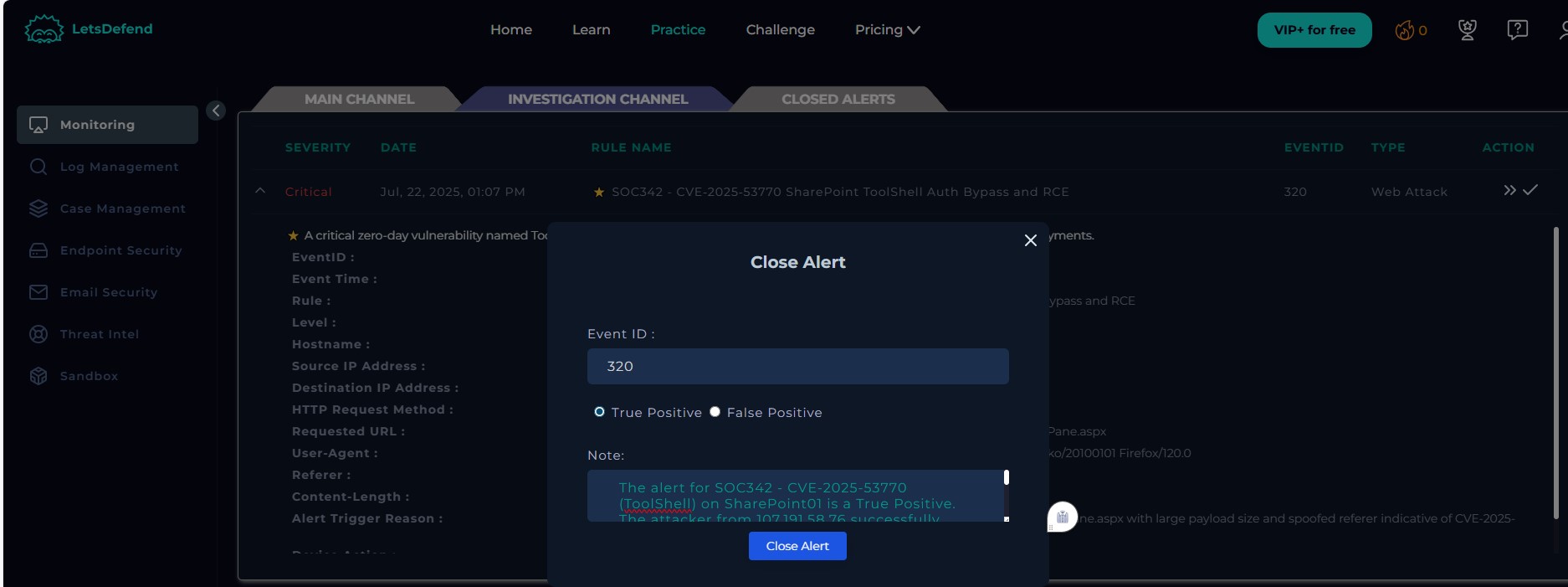The image size is (1568, 587).
Task: Collapse the sidebar with arrow button
Action: [x=216, y=111]
